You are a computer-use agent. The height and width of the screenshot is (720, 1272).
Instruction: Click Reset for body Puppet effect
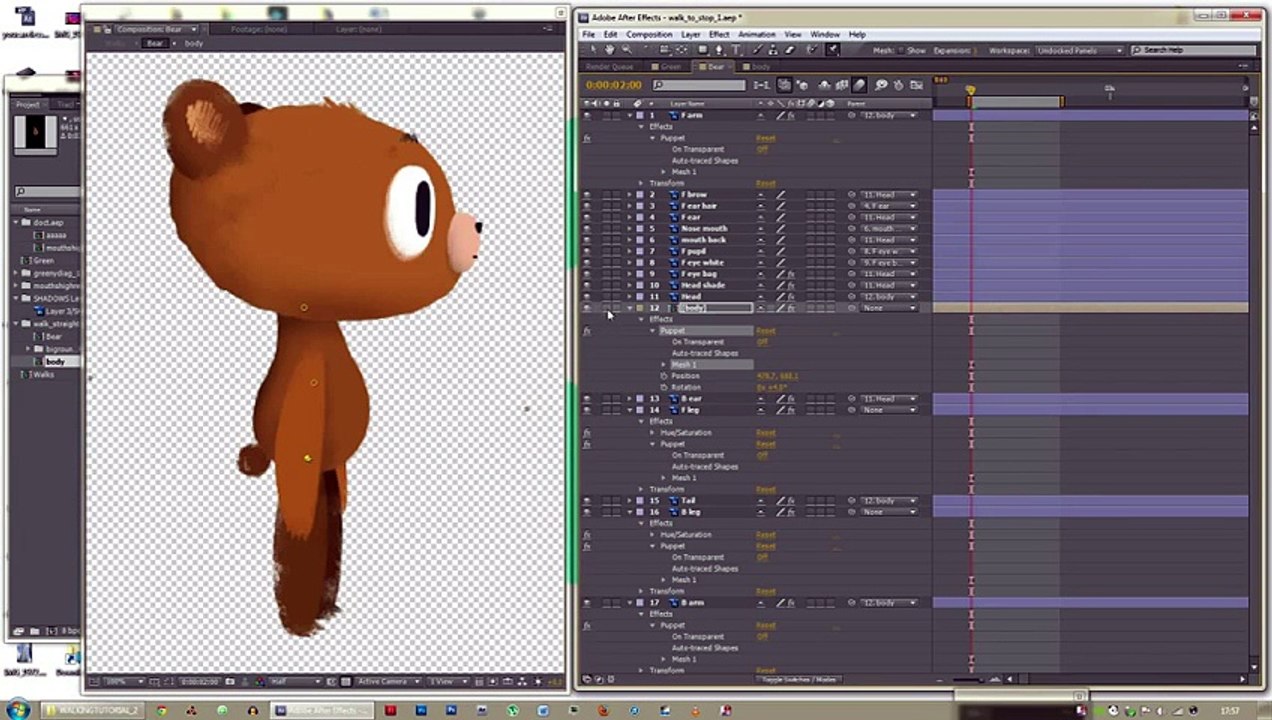[765, 331]
